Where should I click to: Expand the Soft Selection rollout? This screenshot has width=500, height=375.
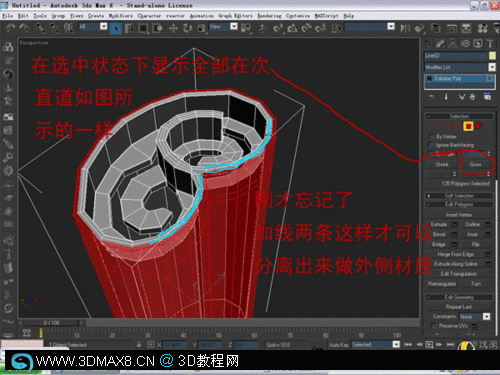[x=459, y=195]
